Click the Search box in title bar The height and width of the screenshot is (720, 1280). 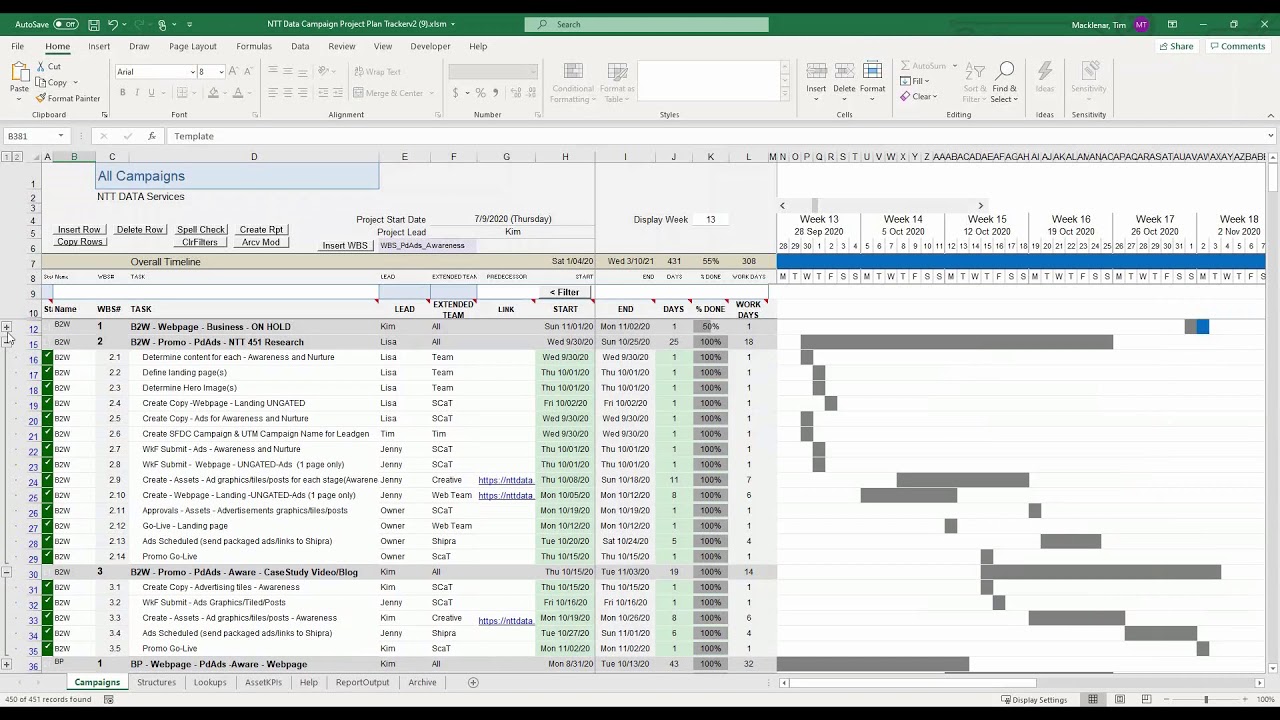[x=647, y=24]
